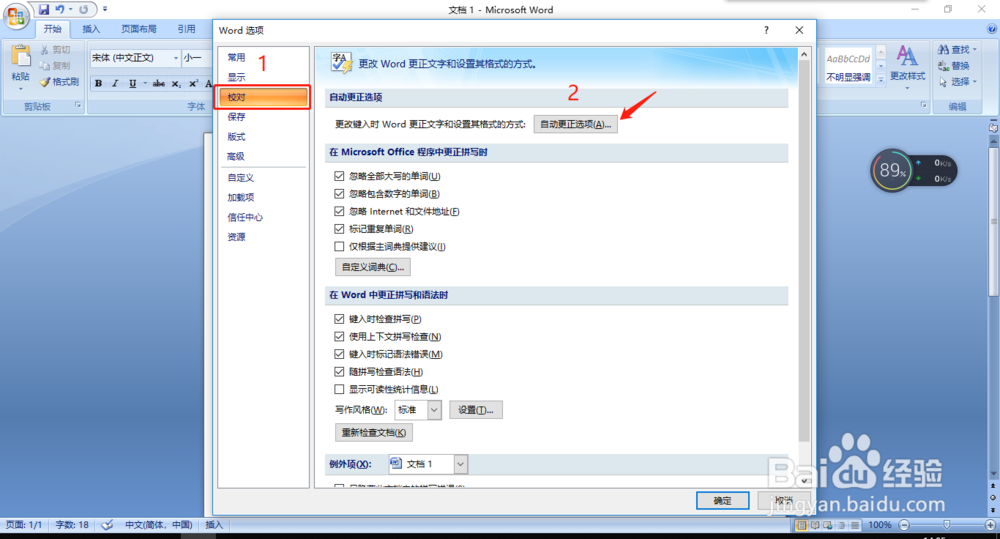Click the help question mark in dialog
The width and height of the screenshot is (1000, 539).
point(767,30)
